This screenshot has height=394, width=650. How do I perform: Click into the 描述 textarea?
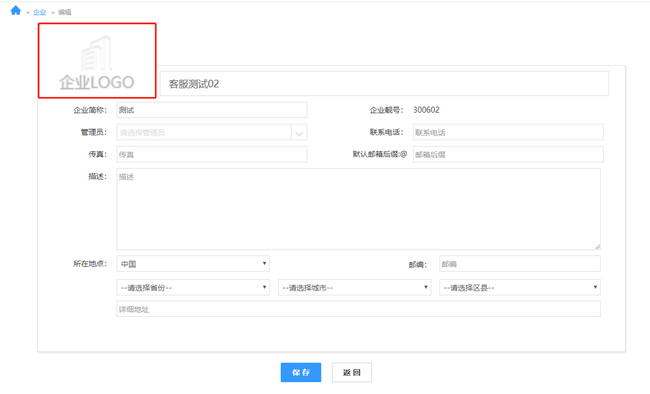(358, 209)
